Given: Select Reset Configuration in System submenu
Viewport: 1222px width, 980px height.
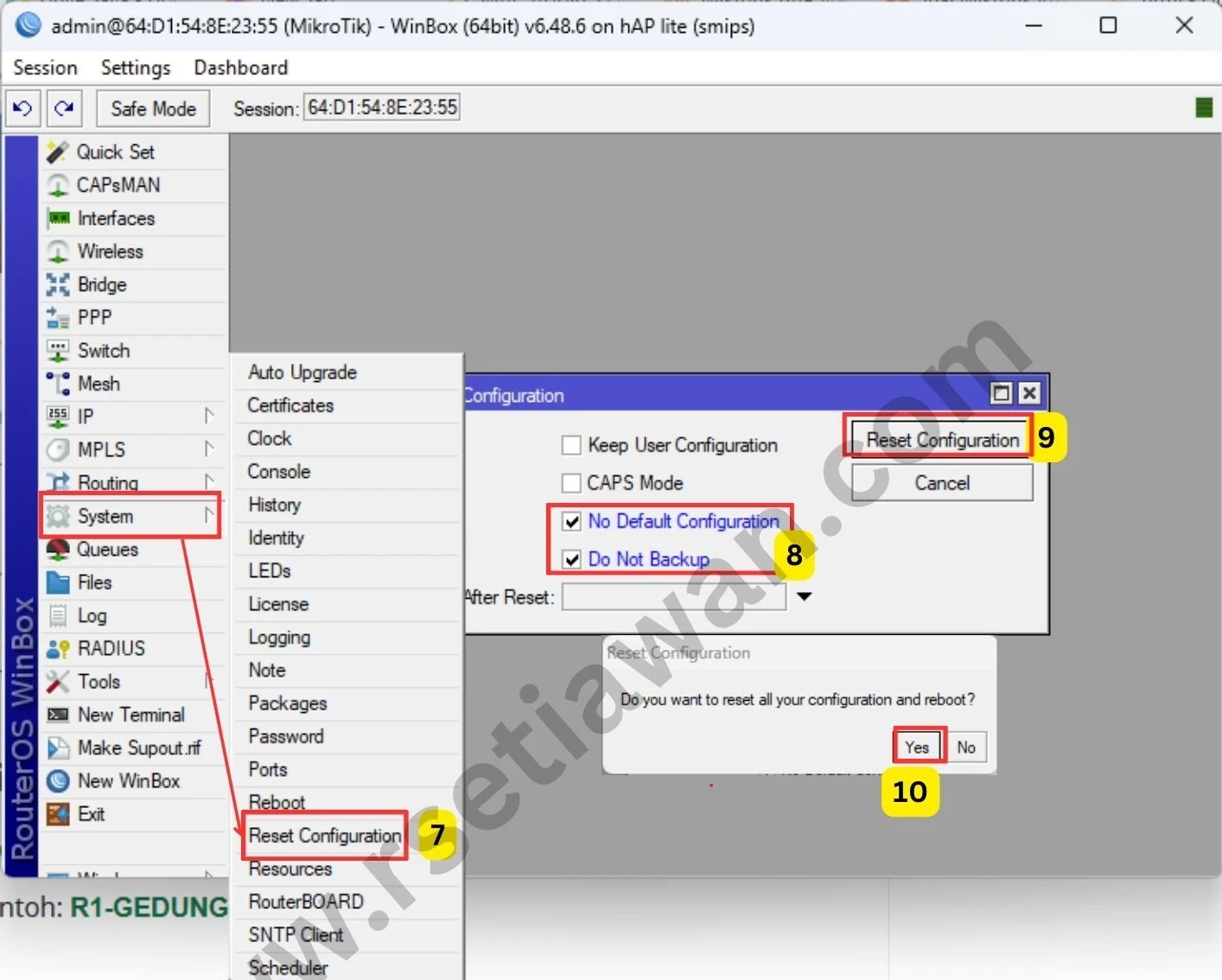Looking at the screenshot, I should click(x=325, y=836).
